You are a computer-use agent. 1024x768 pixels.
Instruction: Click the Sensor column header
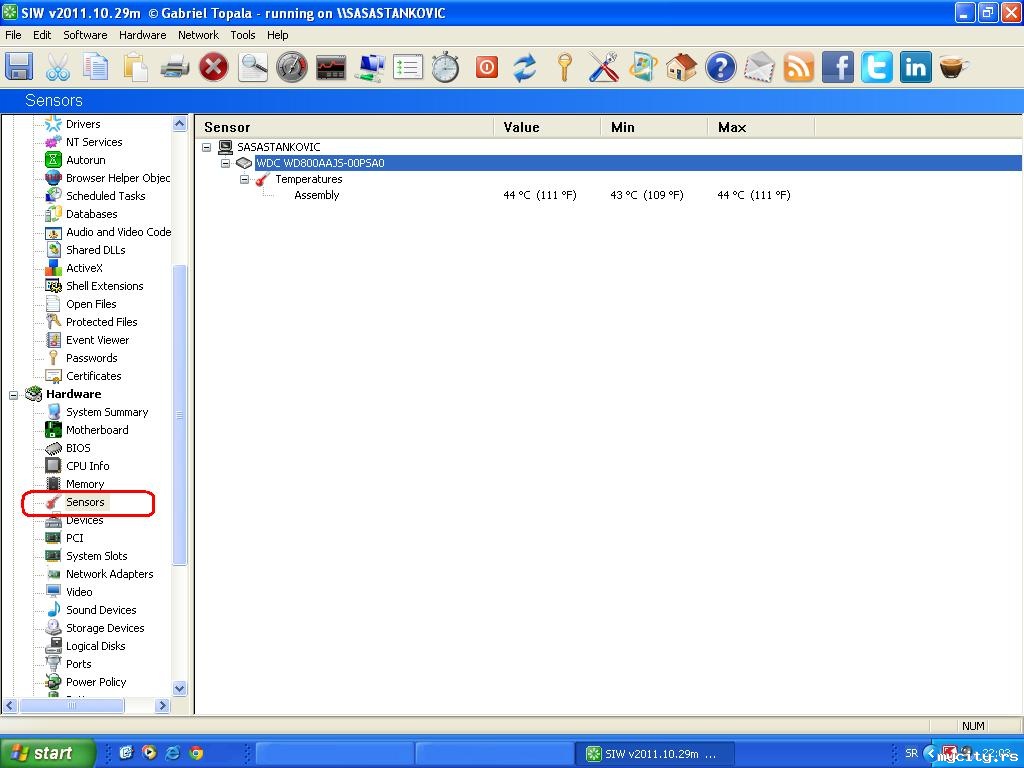(345, 127)
